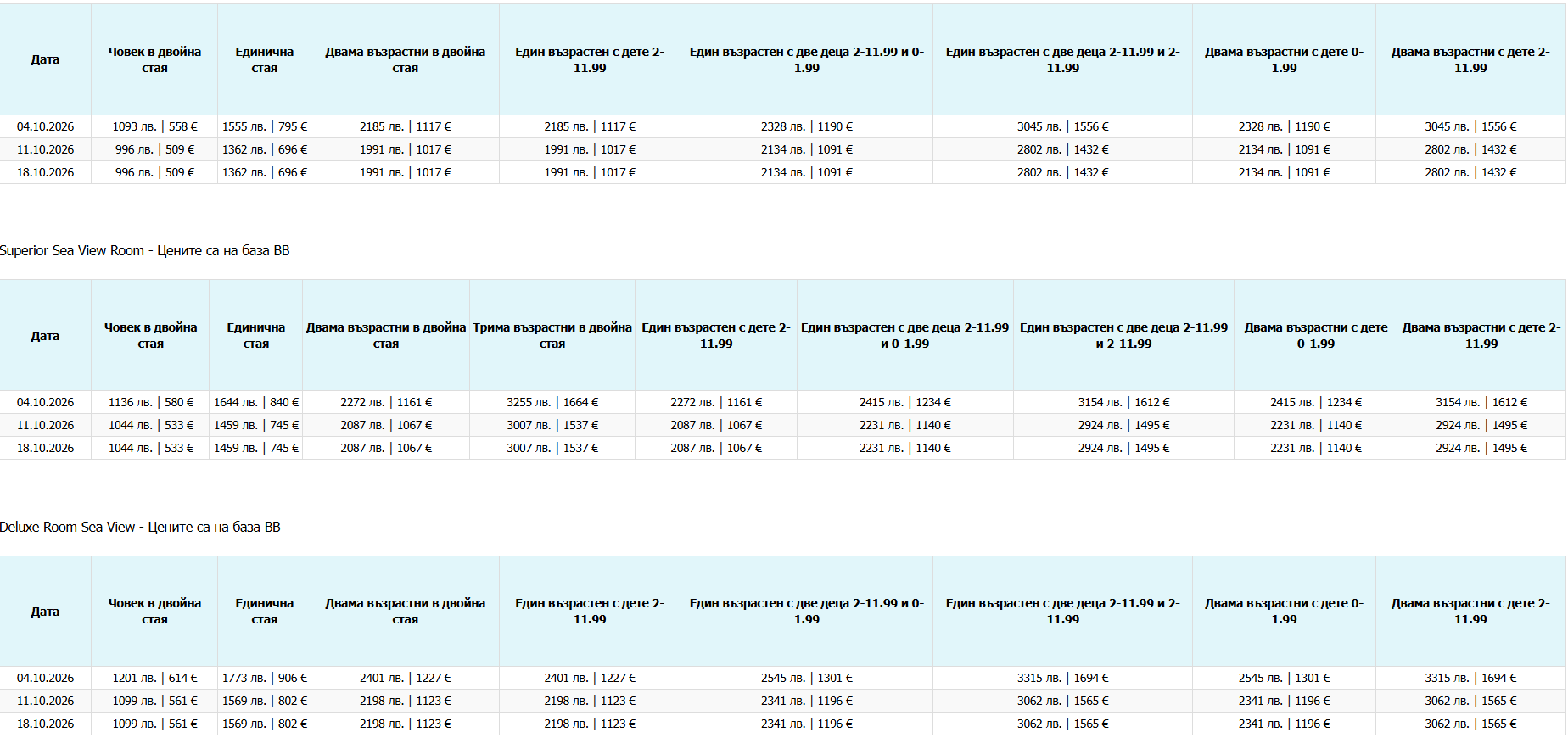Click 1773 лв. | 906 € Deluxe single price
Screen dimensions: 1568x738
click(265, 678)
